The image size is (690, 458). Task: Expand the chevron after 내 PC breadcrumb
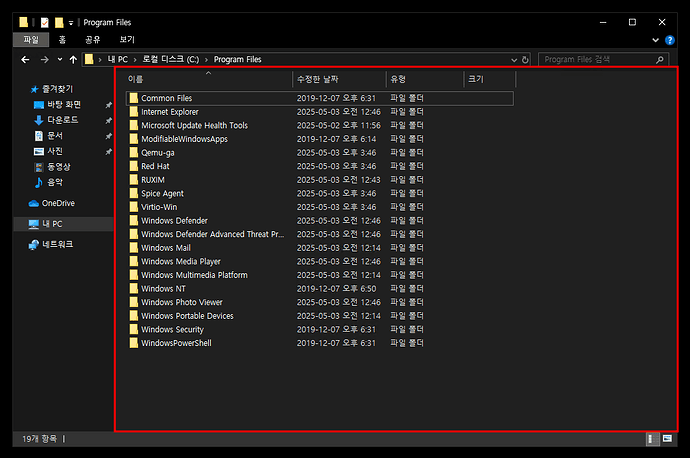pos(135,60)
